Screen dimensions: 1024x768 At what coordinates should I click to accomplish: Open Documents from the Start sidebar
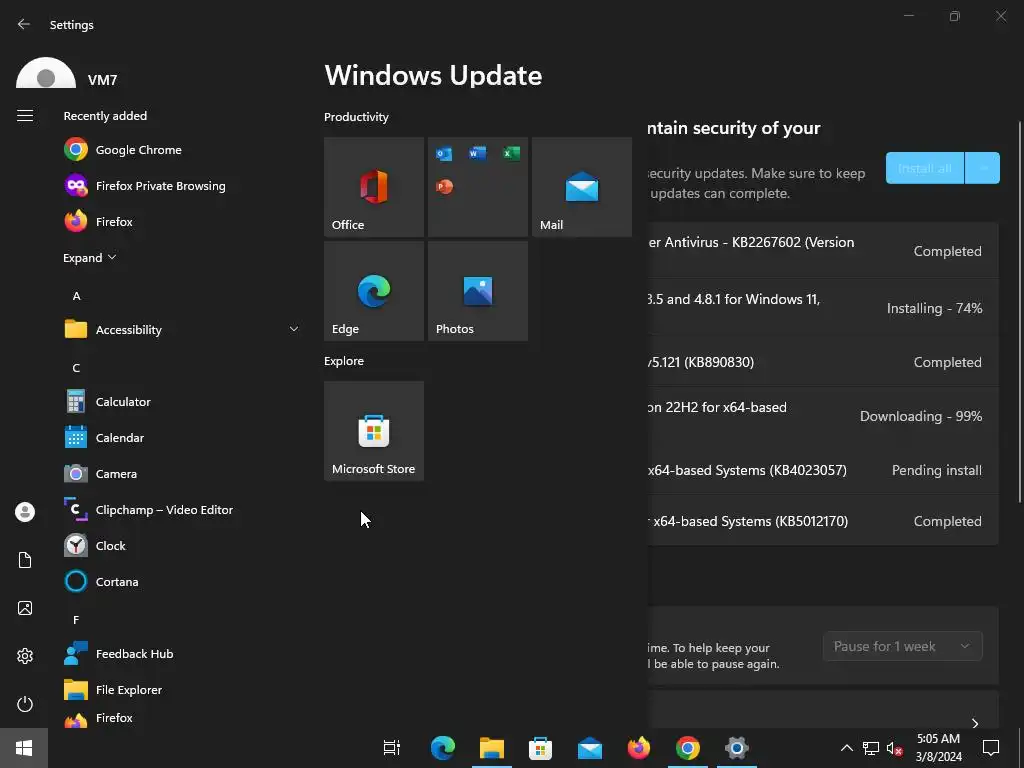click(x=25, y=560)
